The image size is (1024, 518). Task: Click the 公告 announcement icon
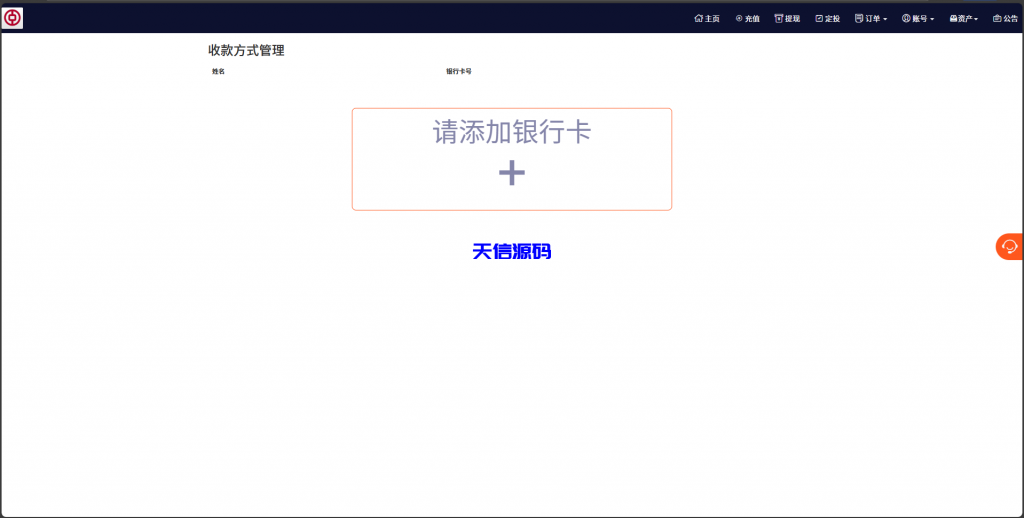997,18
